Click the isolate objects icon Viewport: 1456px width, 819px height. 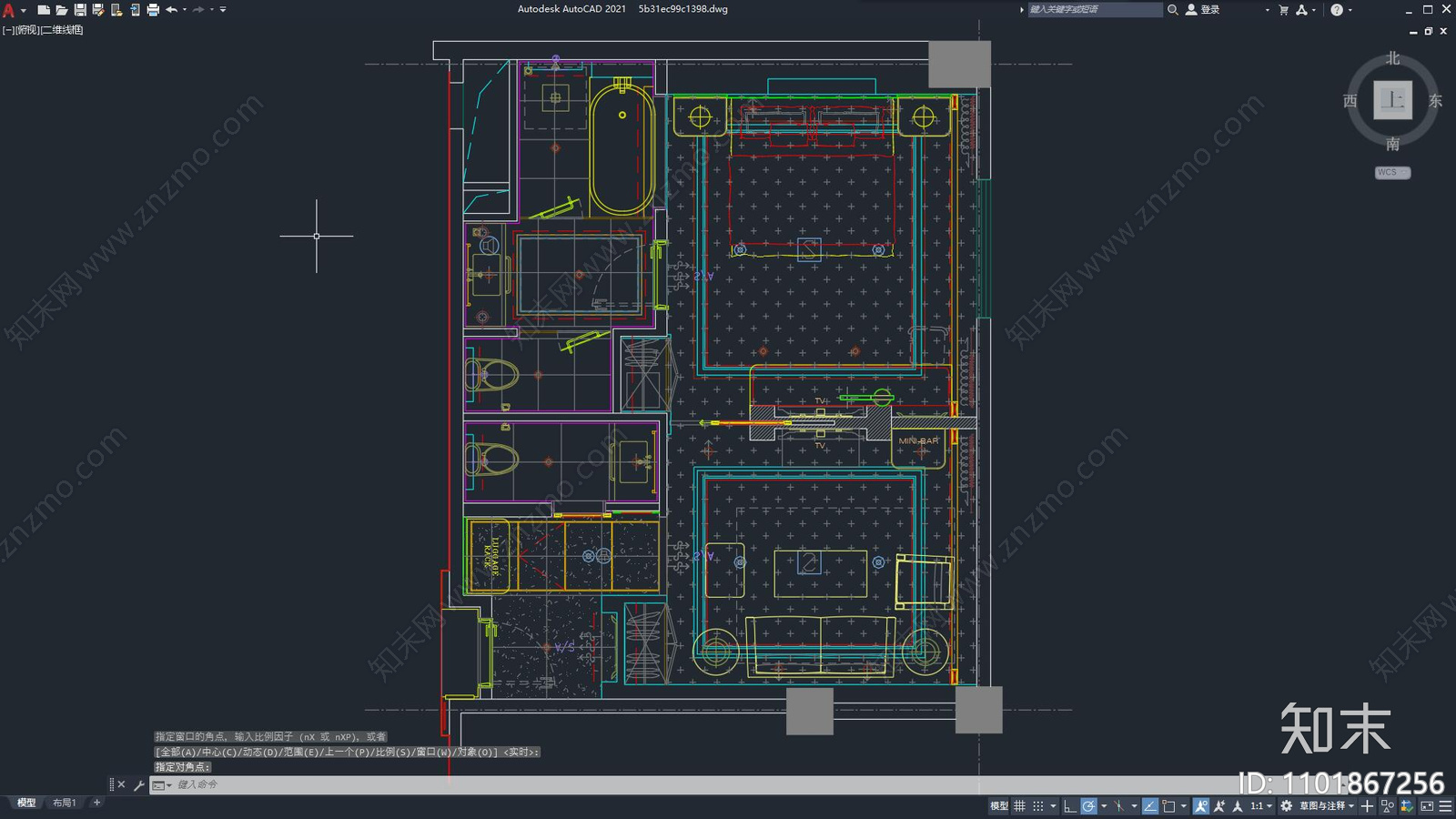coord(1388,806)
